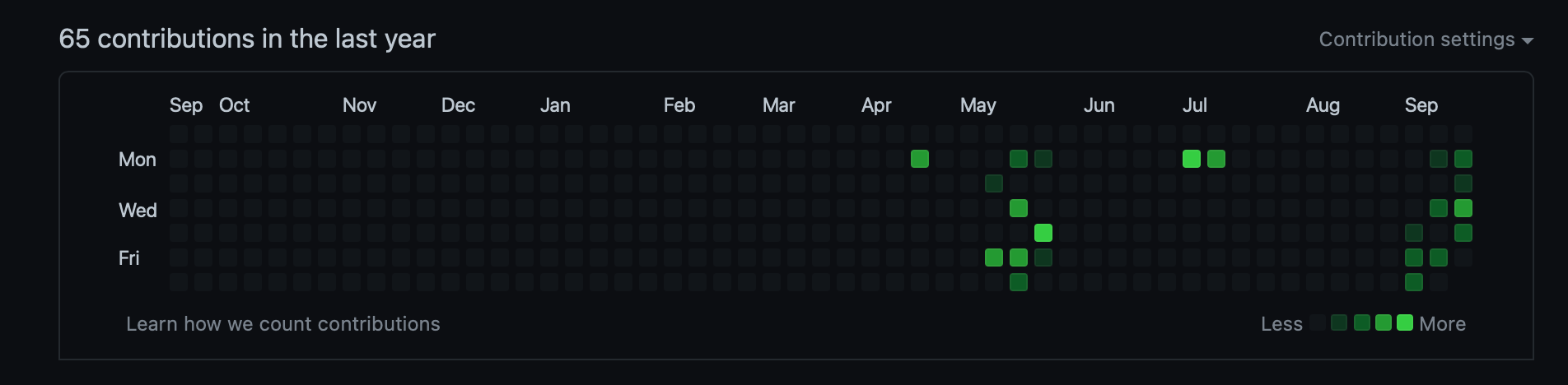Select the green Tuesday cell in the last week
This screenshot has height=385, width=1568.
click(1463, 183)
